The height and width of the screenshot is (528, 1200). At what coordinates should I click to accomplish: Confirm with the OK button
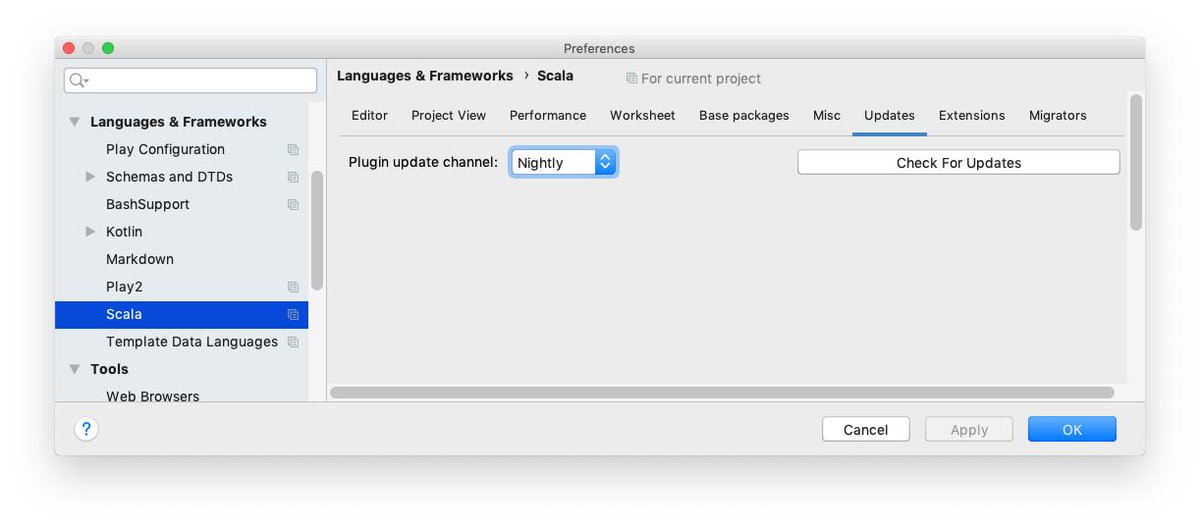[1072, 429]
